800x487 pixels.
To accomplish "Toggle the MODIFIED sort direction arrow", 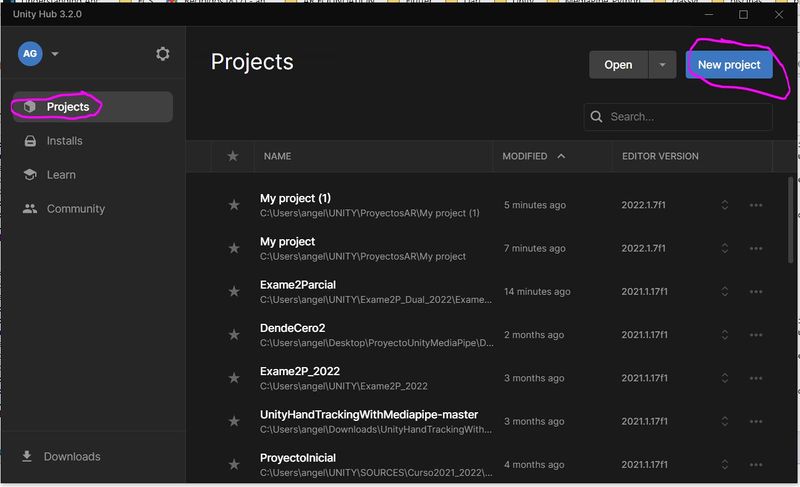I will click(x=561, y=156).
